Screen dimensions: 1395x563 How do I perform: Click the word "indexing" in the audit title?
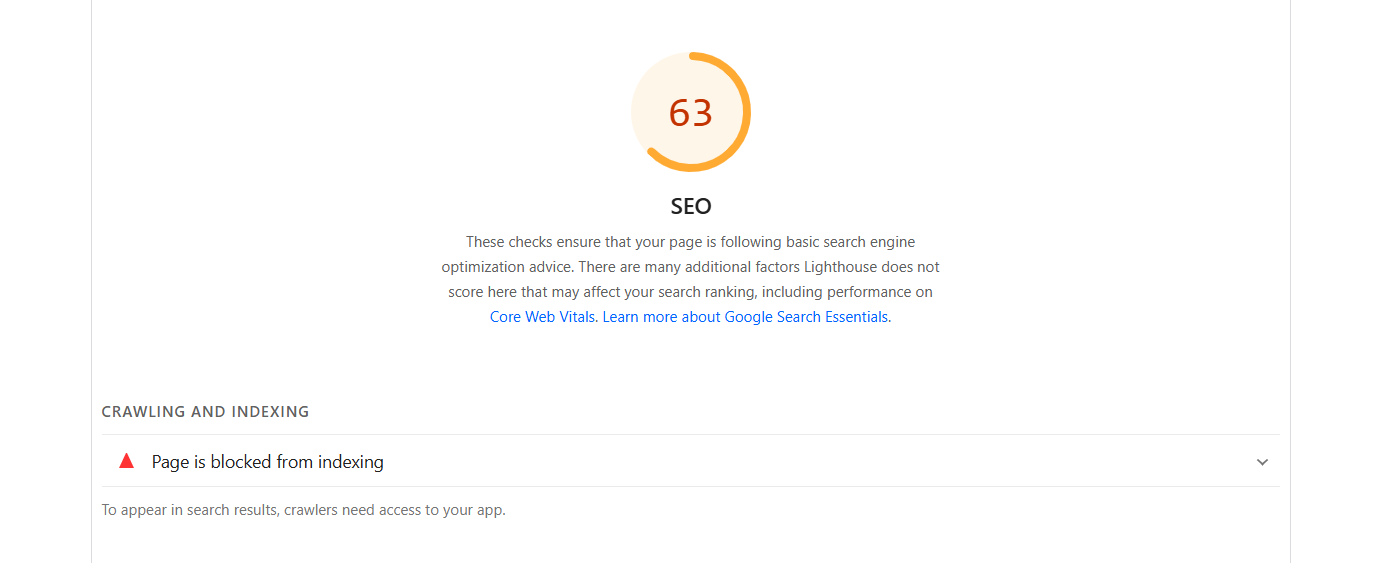pyautogui.click(x=350, y=462)
